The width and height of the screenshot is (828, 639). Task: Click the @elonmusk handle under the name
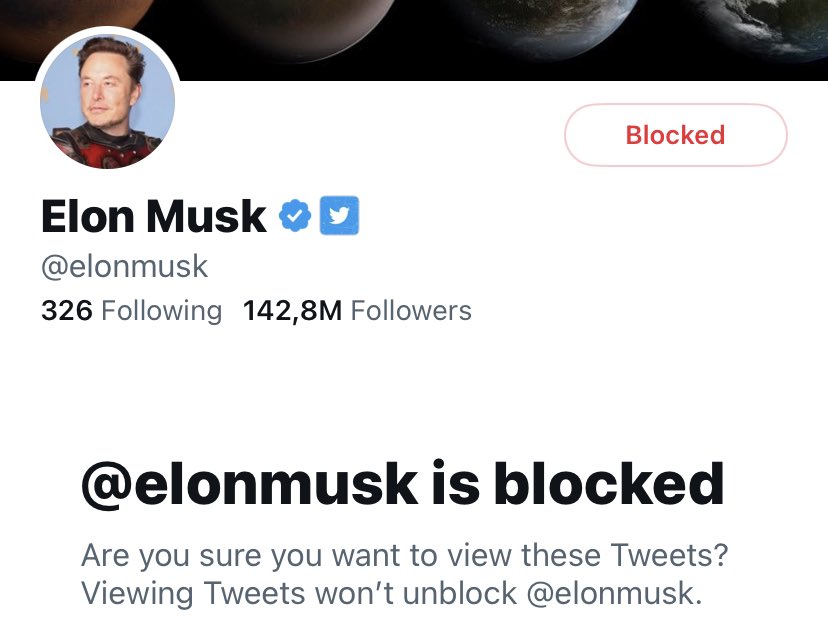(x=124, y=267)
